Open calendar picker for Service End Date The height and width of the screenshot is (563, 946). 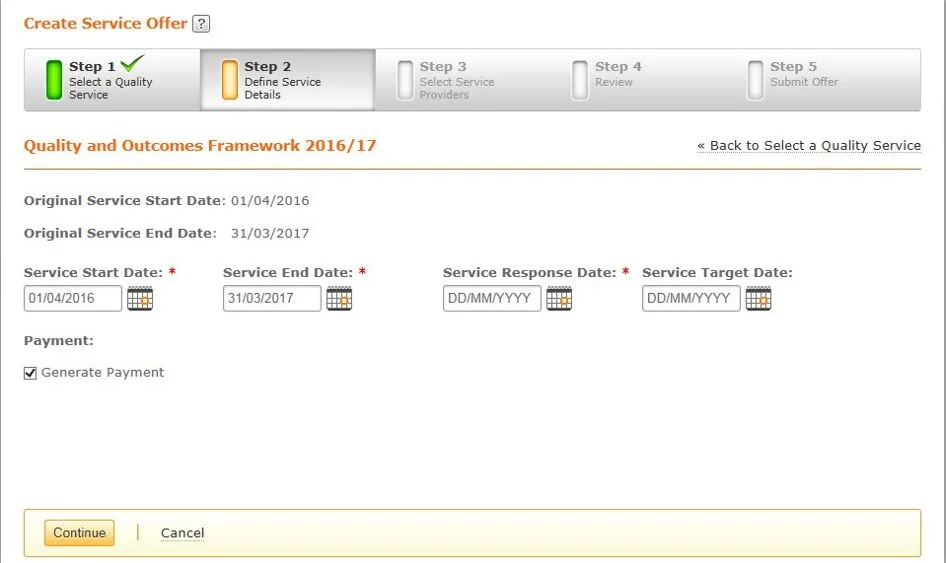pyautogui.click(x=339, y=298)
